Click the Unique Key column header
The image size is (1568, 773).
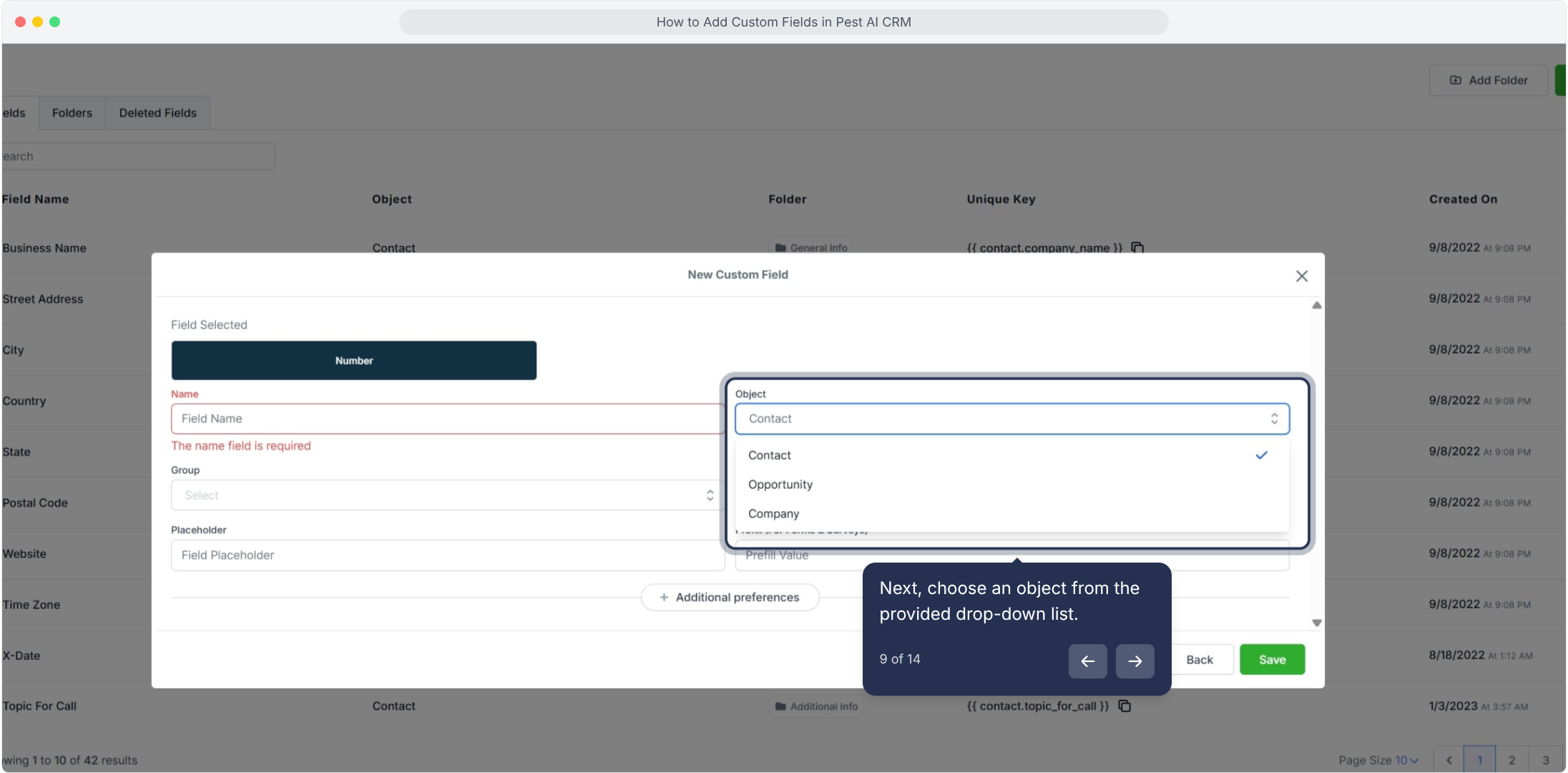tap(1001, 200)
